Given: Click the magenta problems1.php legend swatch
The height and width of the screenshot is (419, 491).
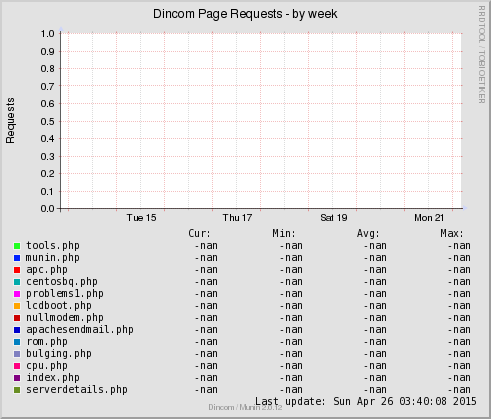Looking at the screenshot, I should pos(17,294).
